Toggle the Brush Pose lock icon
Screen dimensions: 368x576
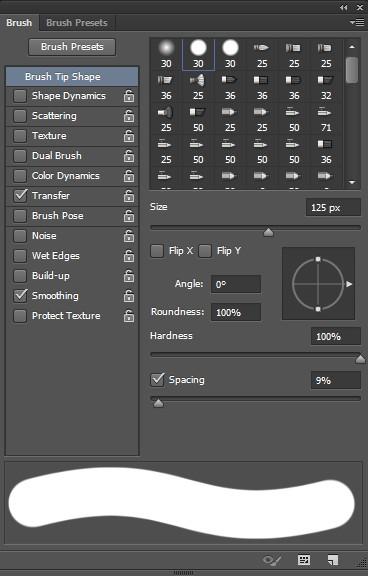coord(129,216)
